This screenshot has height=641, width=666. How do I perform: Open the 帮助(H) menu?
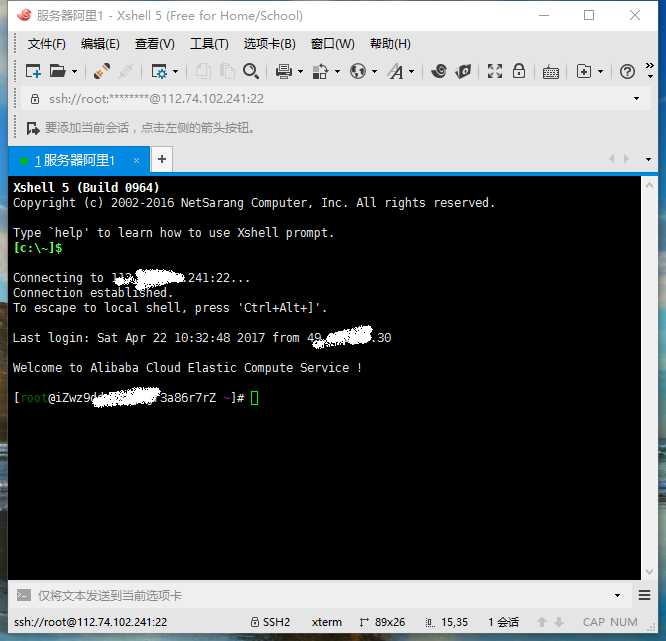coord(390,44)
